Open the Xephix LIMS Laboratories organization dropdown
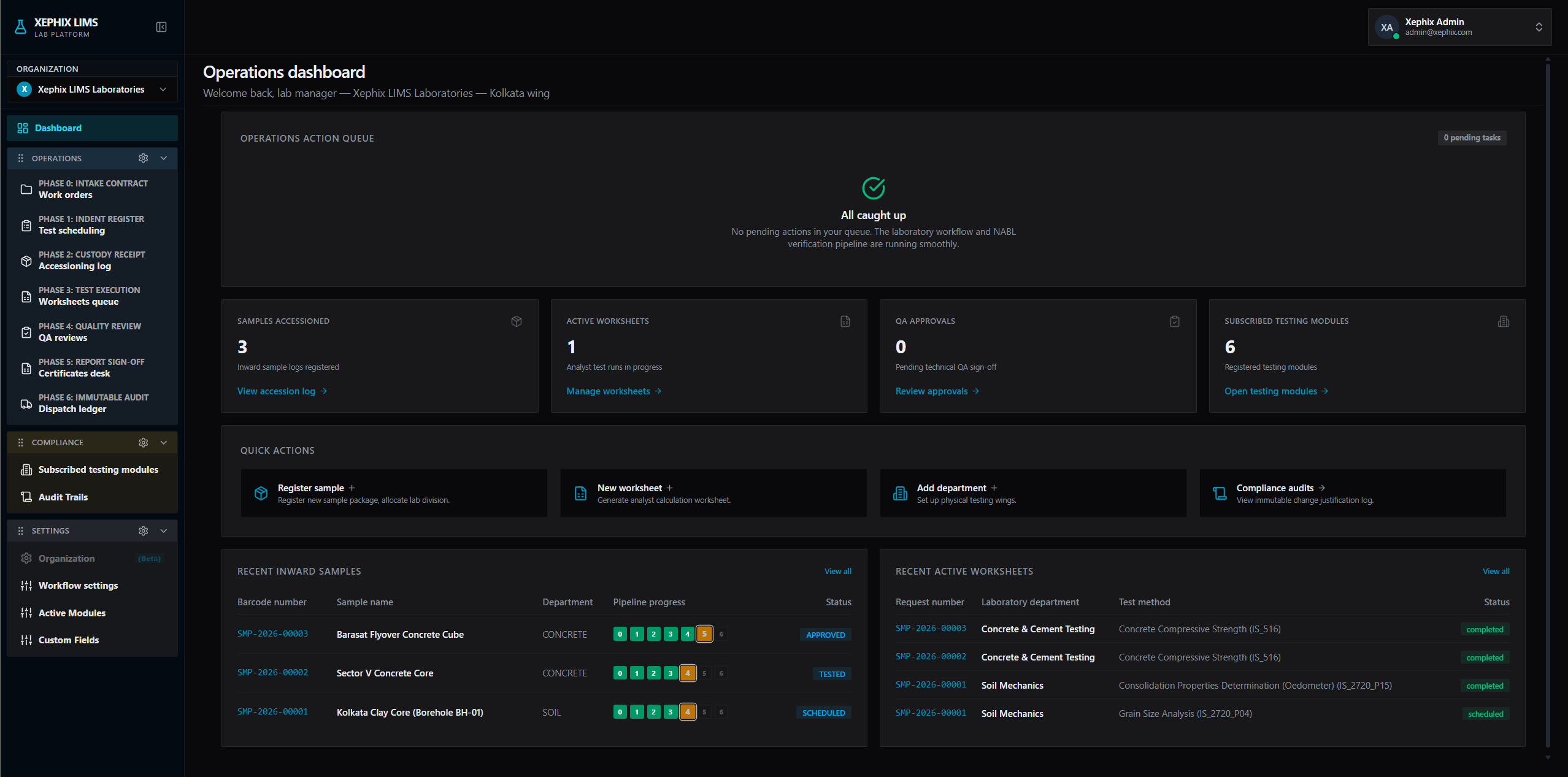The height and width of the screenshot is (777, 1568). pos(92,90)
